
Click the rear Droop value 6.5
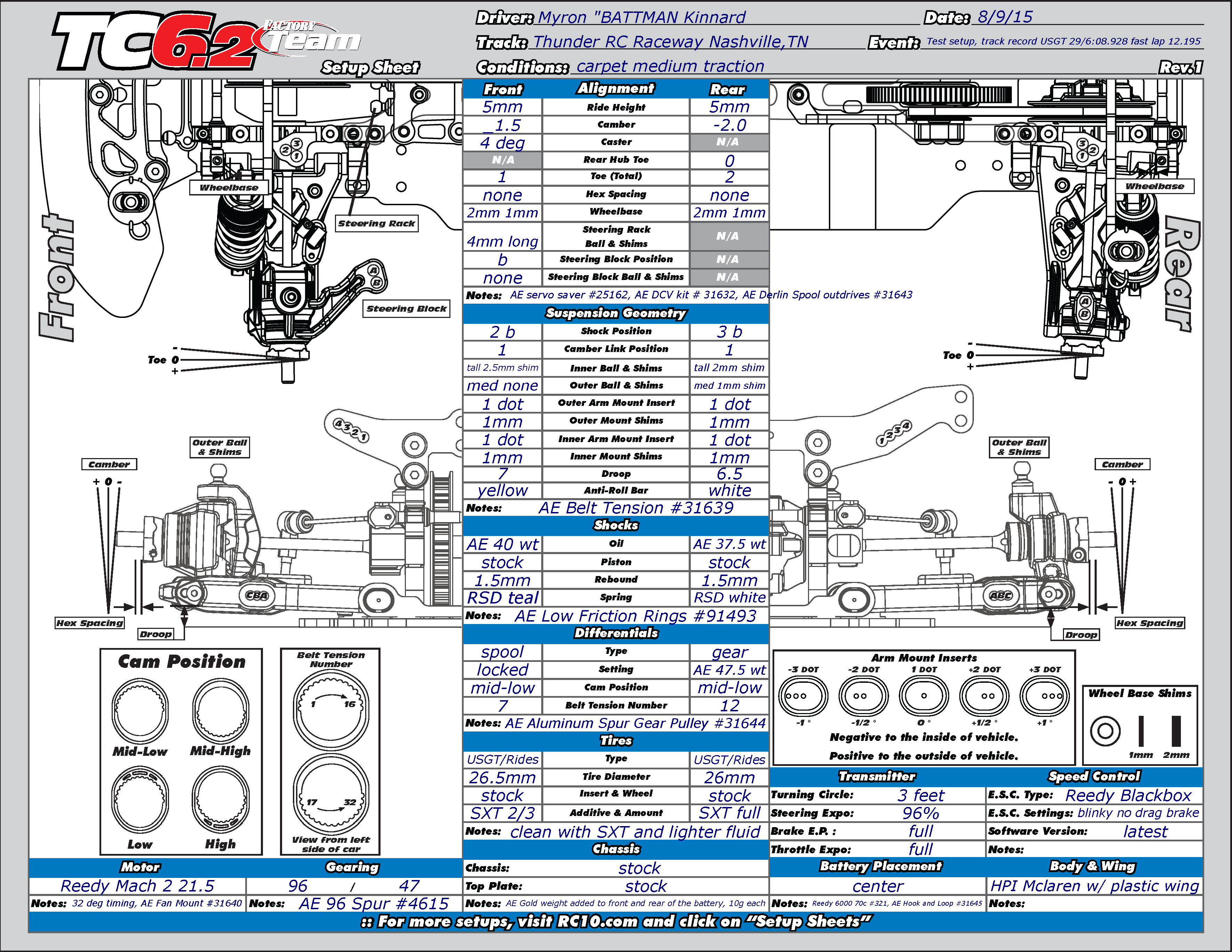click(x=729, y=473)
